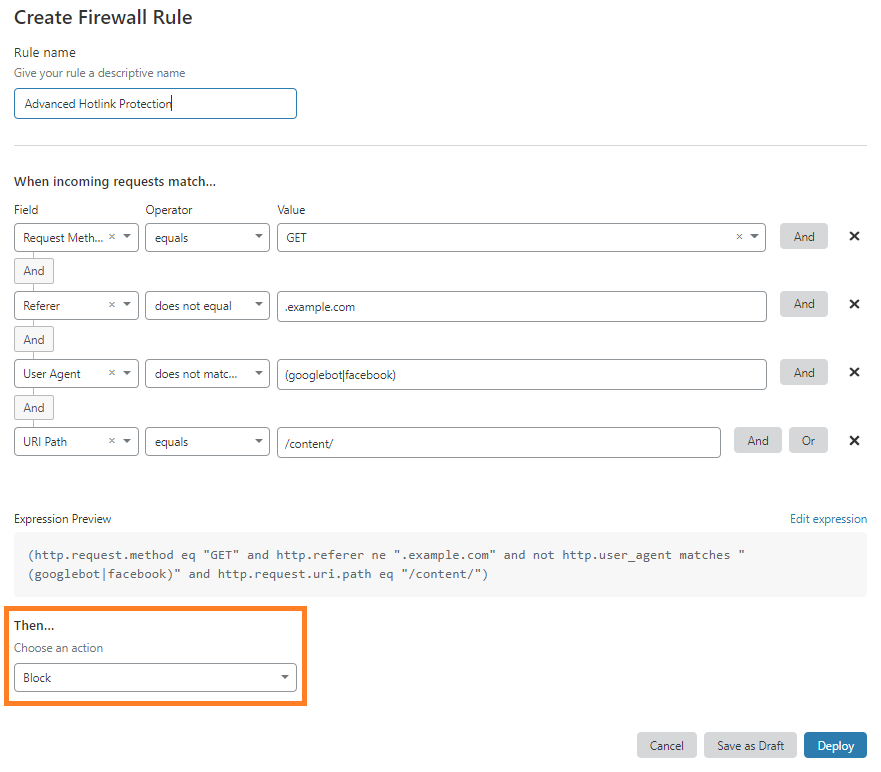Clear the URI Path field selection

click(110, 441)
